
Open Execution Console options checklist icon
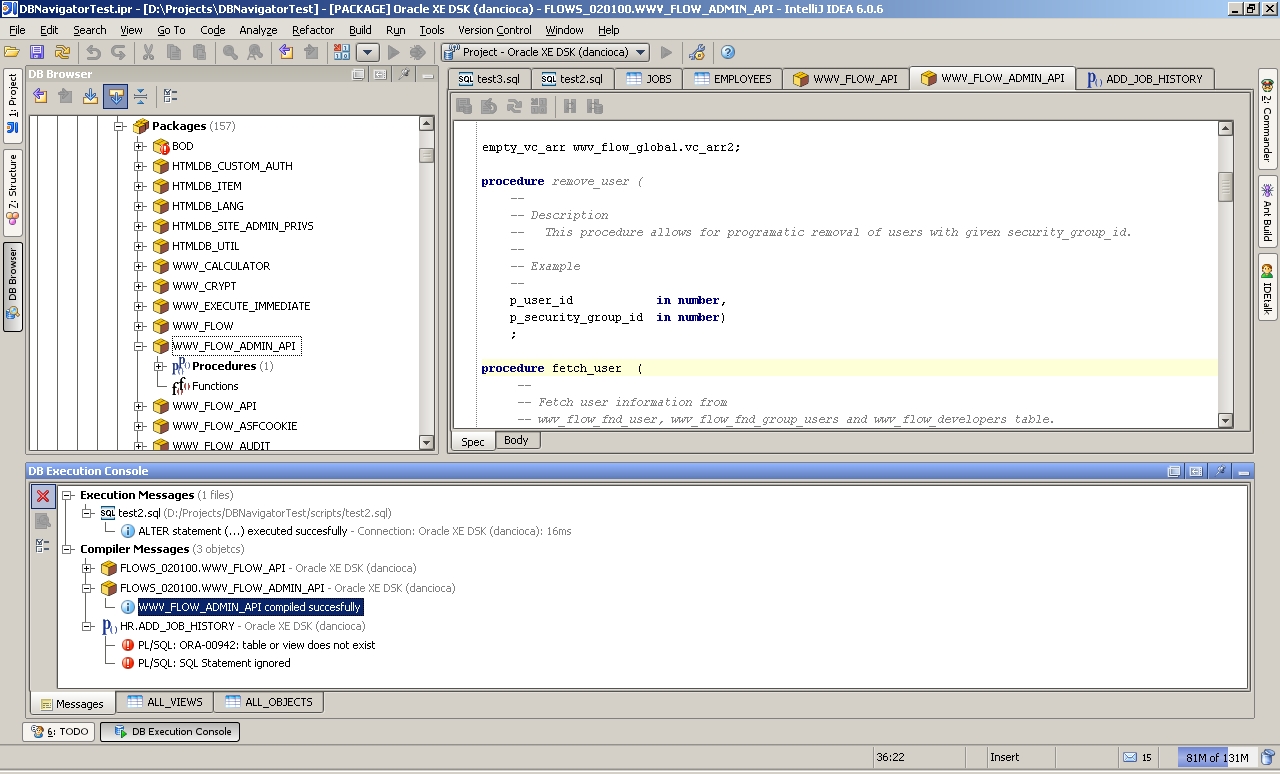point(42,545)
